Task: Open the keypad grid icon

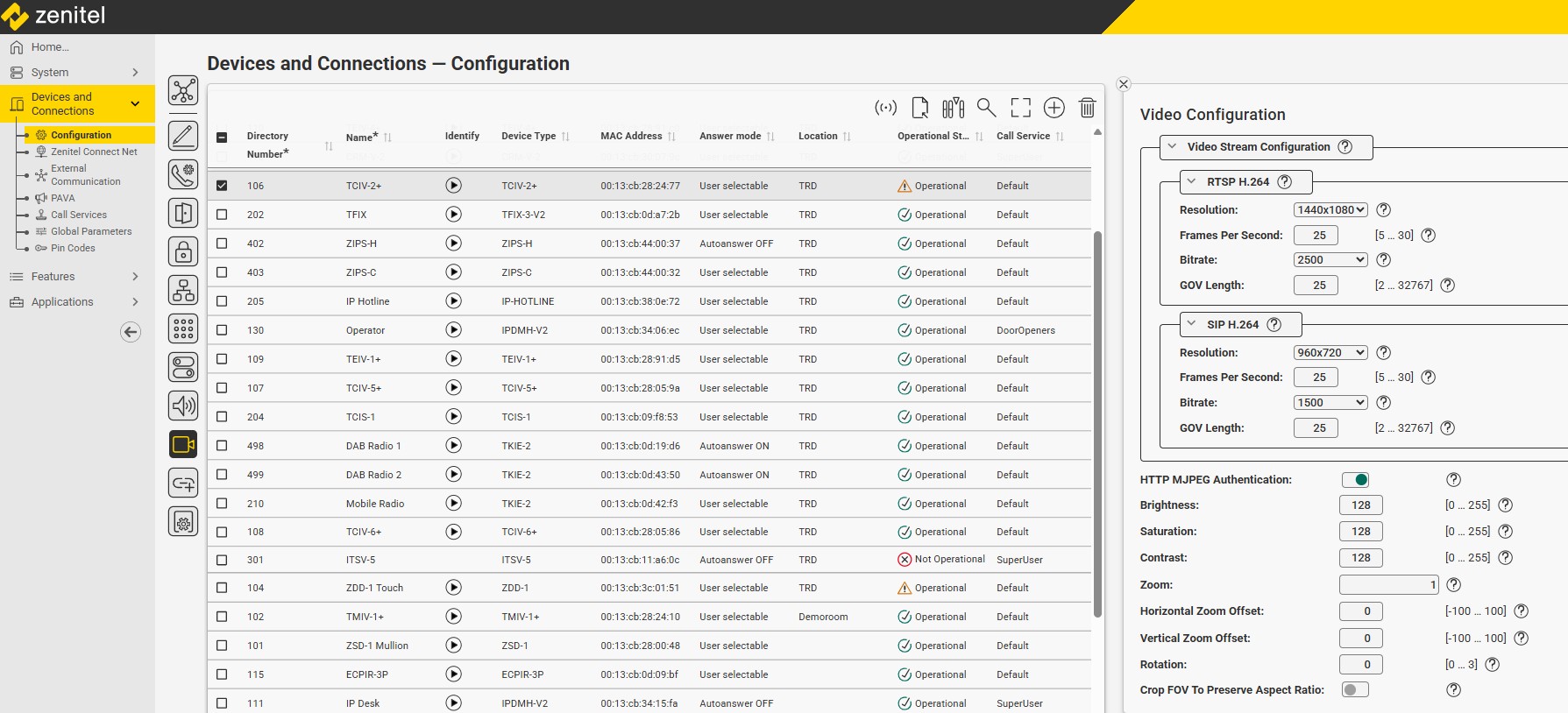Action: 183,328
